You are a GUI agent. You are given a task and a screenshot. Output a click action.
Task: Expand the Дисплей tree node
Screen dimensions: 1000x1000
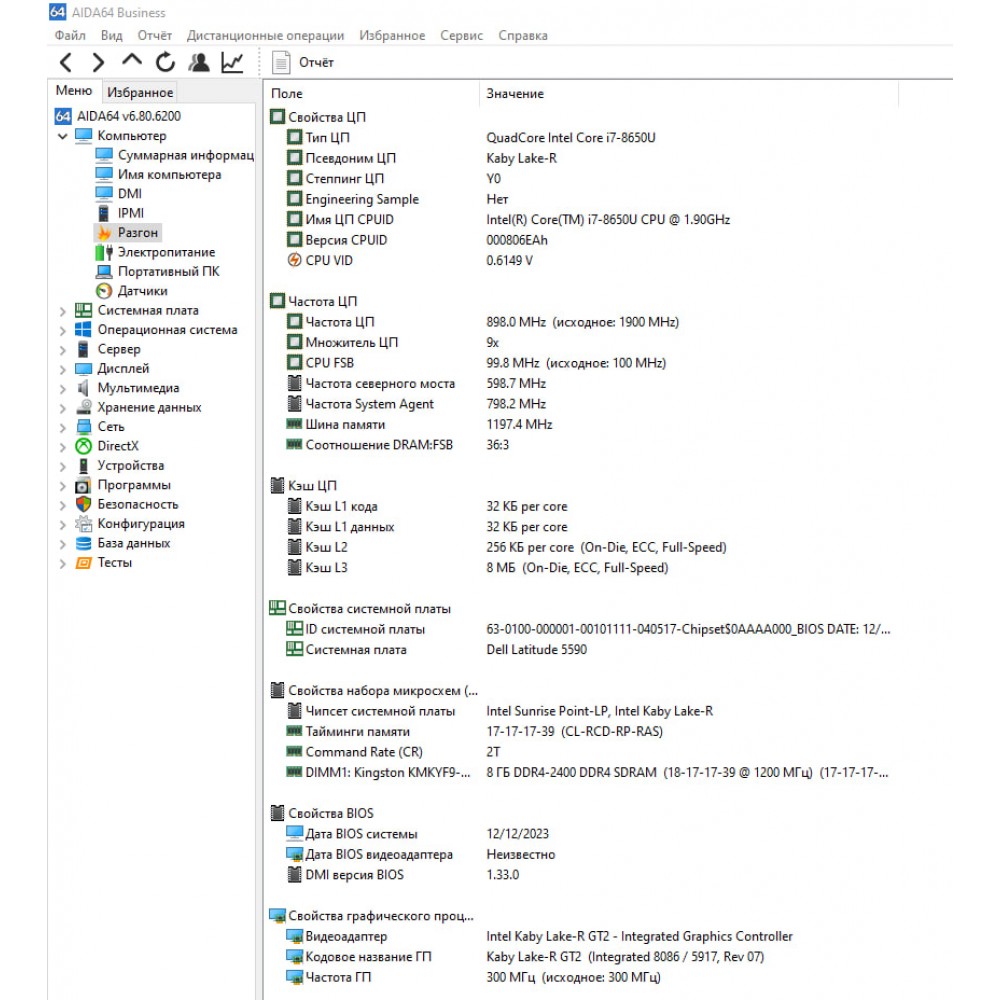(x=62, y=369)
